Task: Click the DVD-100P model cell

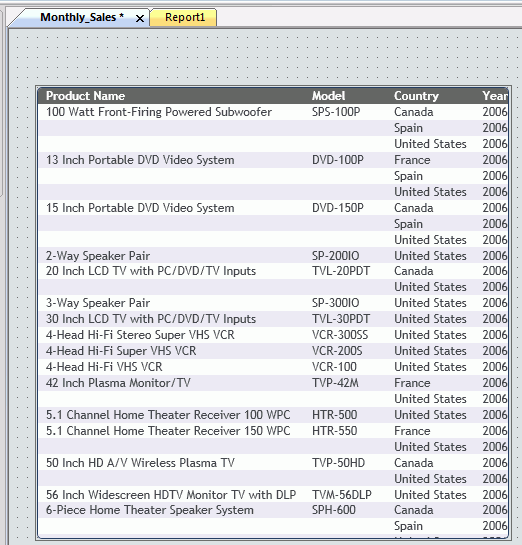Action: coord(338,160)
